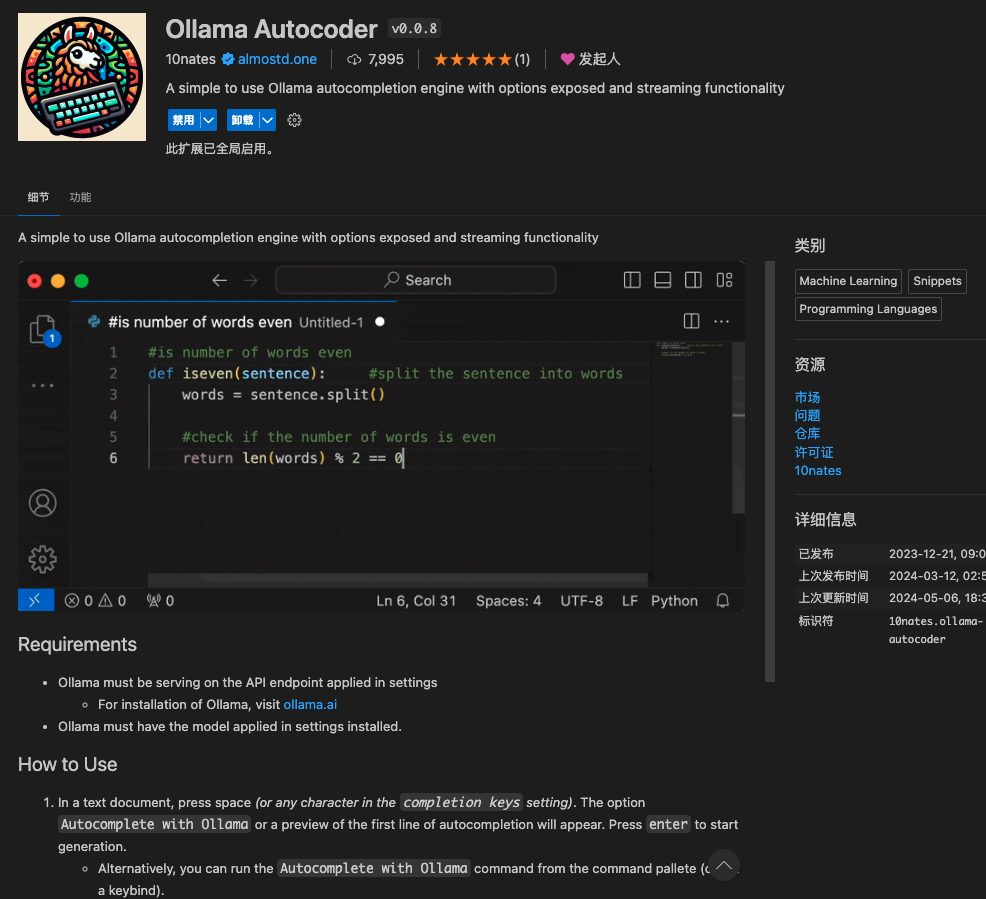Click the unsaved dot on Untitled-1 tab
The image size is (986, 899).
click(380, 321)
